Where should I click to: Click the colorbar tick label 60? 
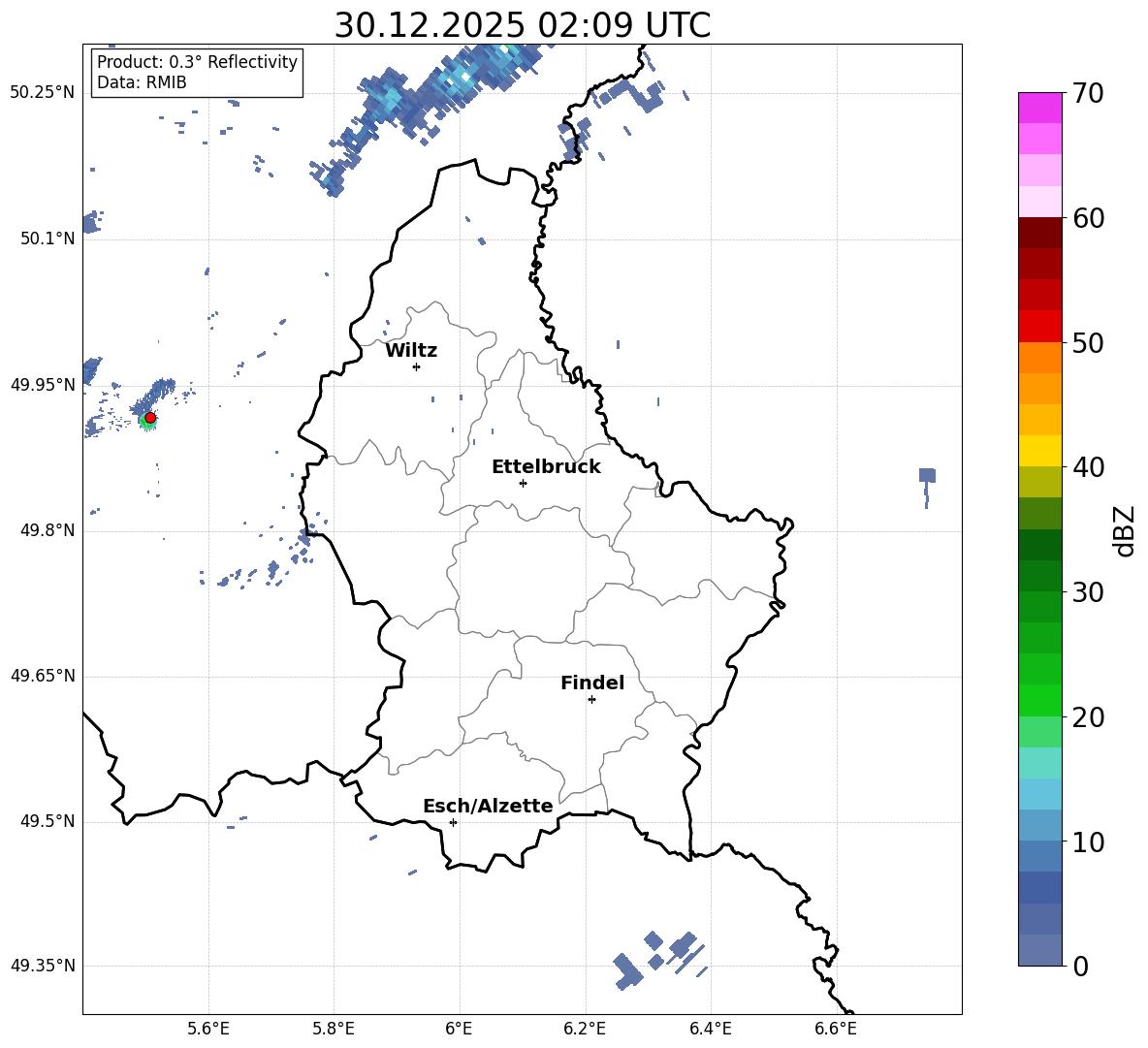point(1088,218)
